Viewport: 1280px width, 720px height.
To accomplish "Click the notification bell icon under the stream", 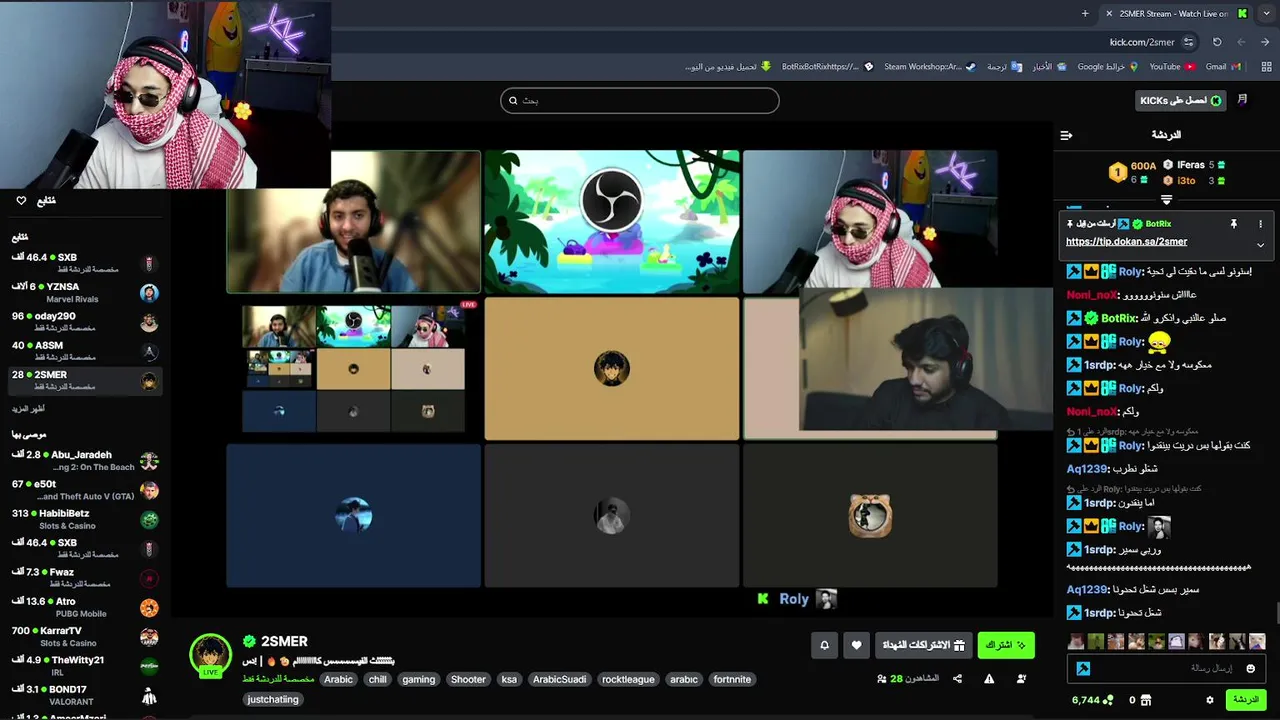I will pos(824,645).
